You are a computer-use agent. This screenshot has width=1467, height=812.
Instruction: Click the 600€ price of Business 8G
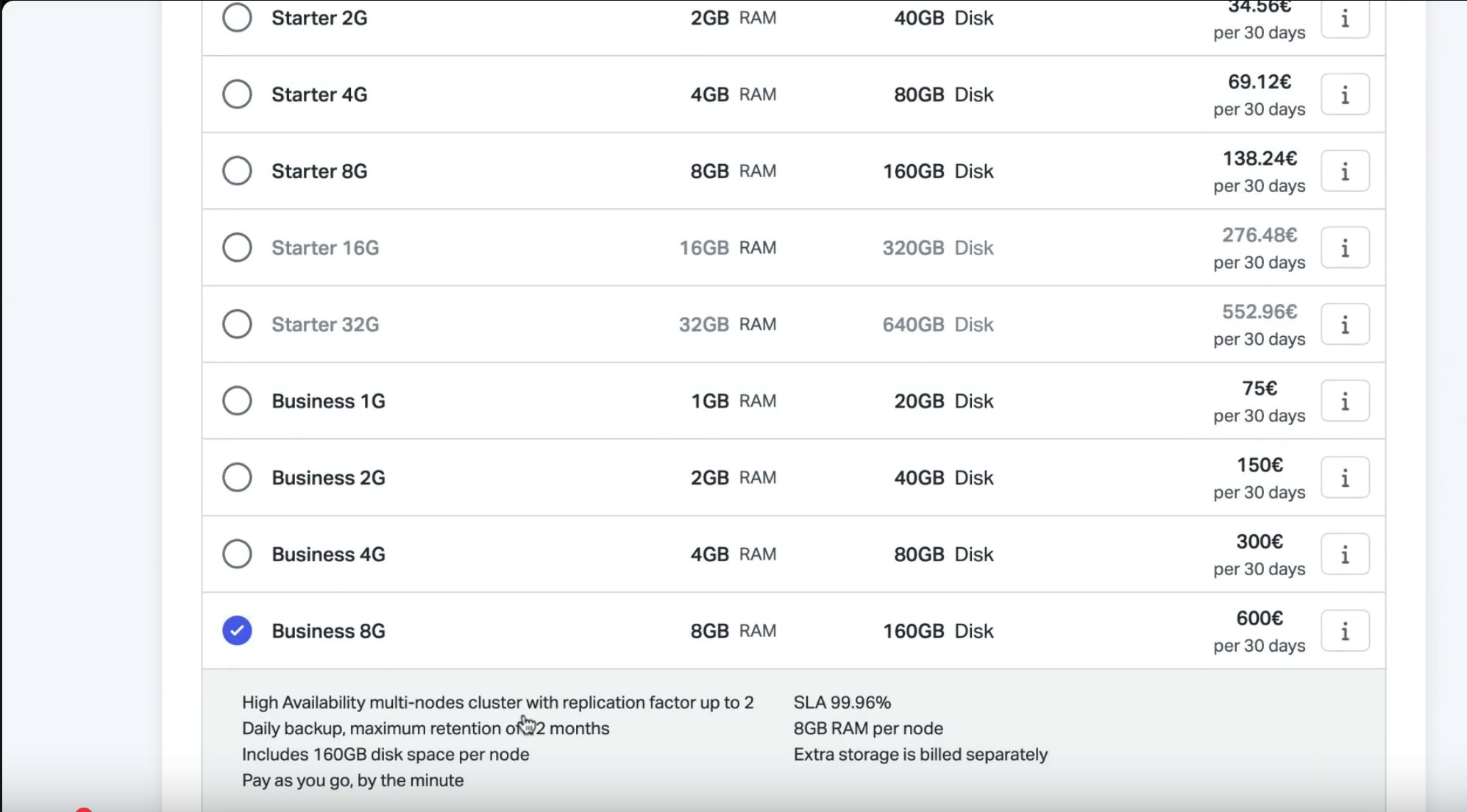[x=1258, y=619]
